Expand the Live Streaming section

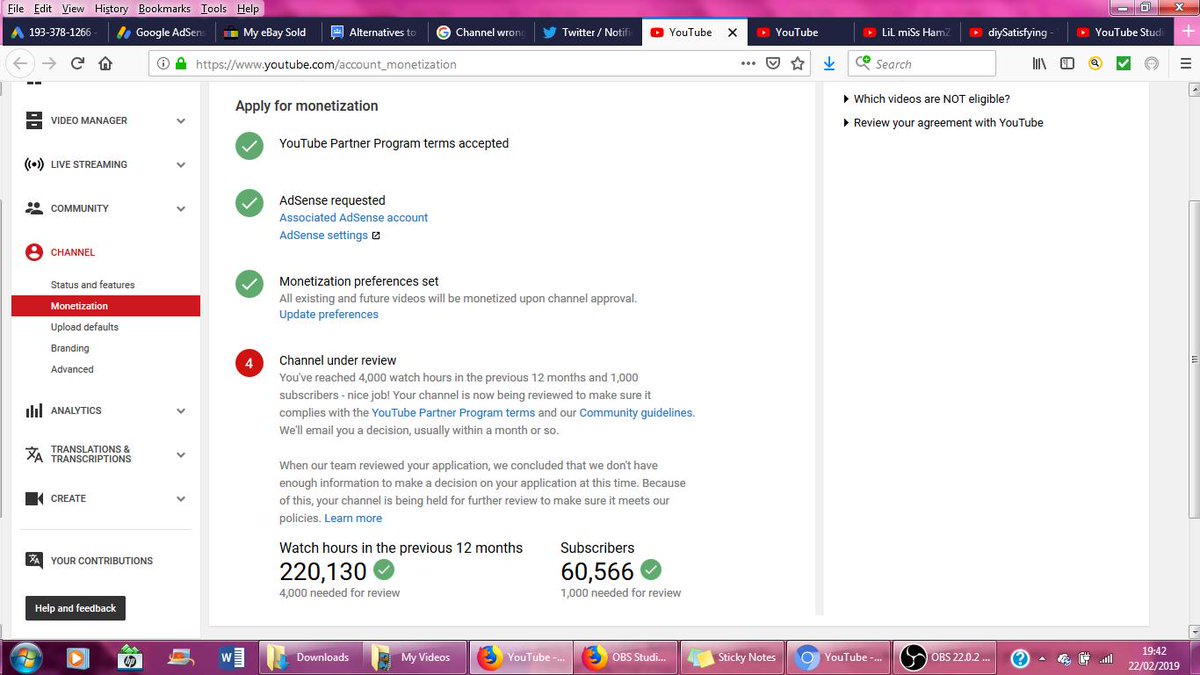click(x=181, y=165)
